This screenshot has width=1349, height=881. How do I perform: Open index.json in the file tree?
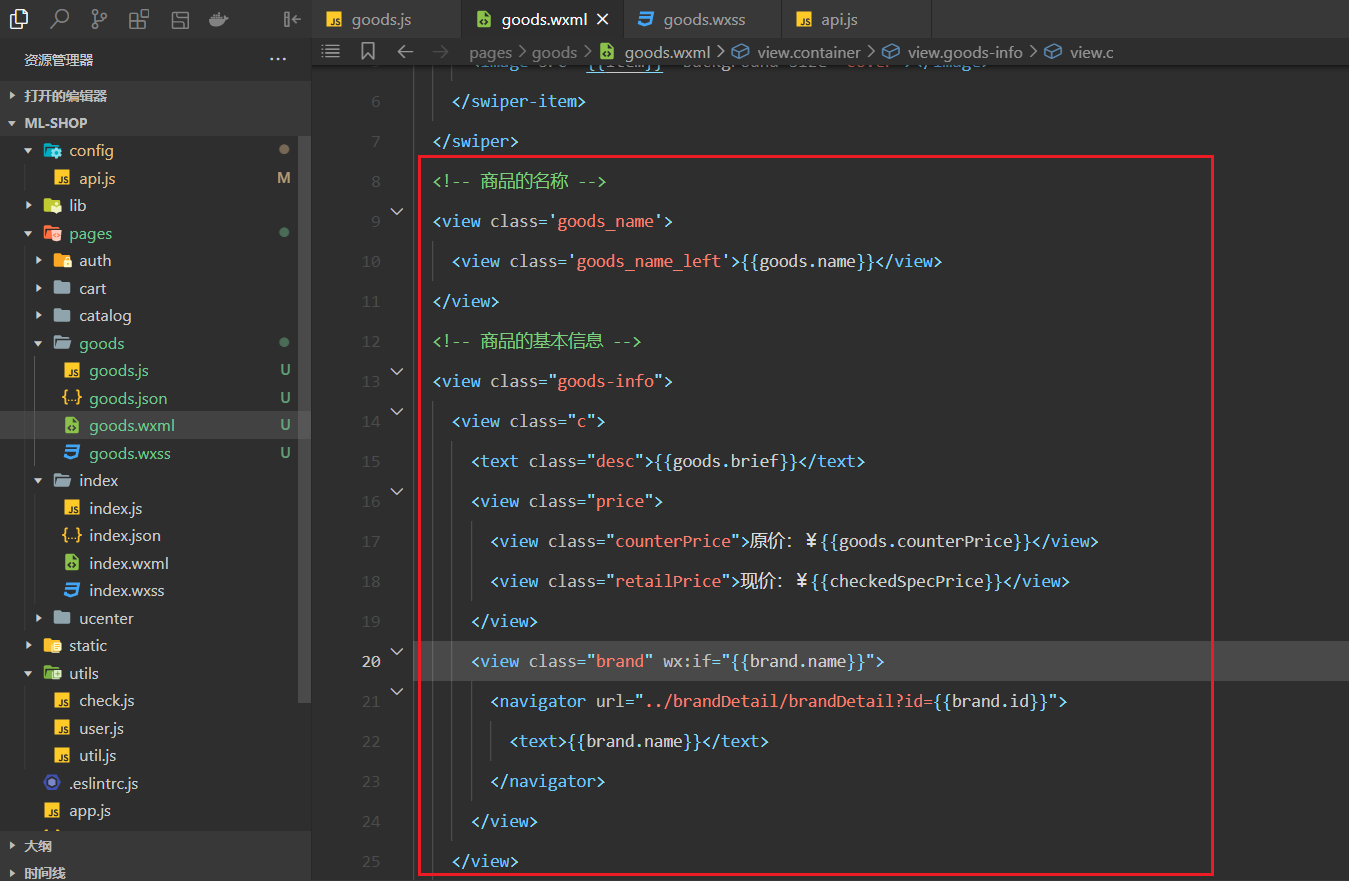click(124, 536)
